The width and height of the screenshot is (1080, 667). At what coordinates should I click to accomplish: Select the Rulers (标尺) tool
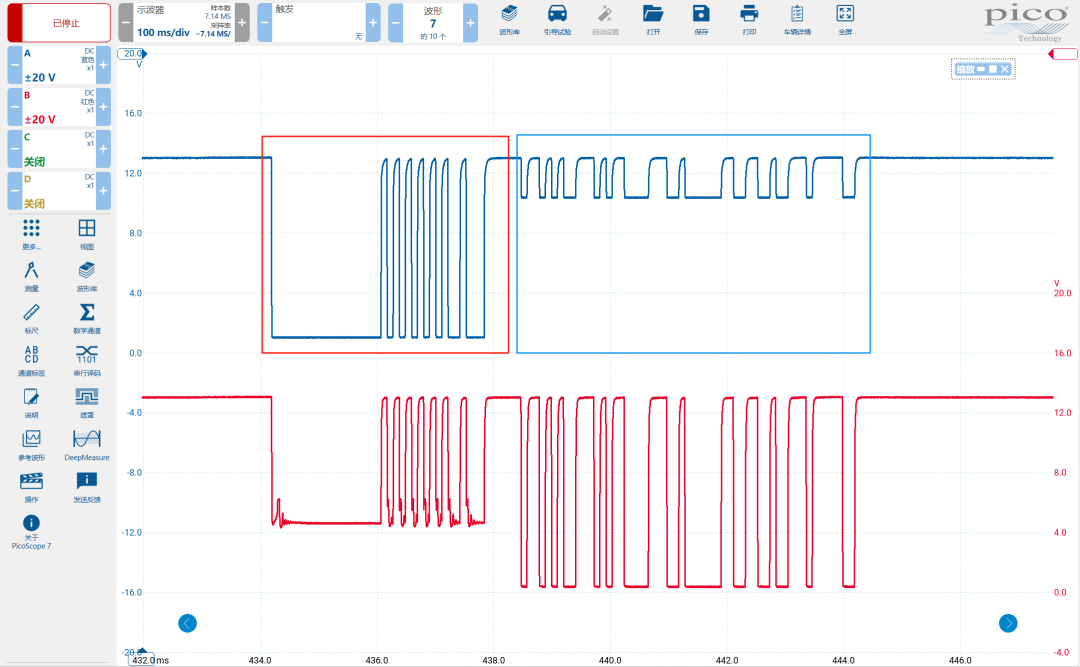click(31, 318)
